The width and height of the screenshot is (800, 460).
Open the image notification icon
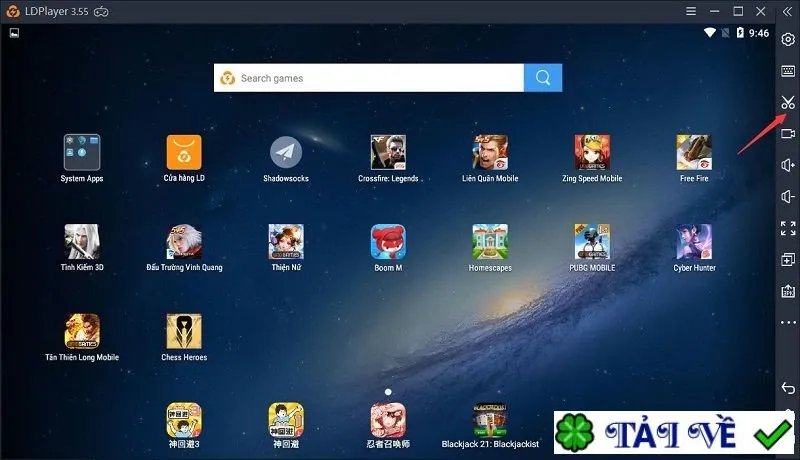tap(14, 33)
